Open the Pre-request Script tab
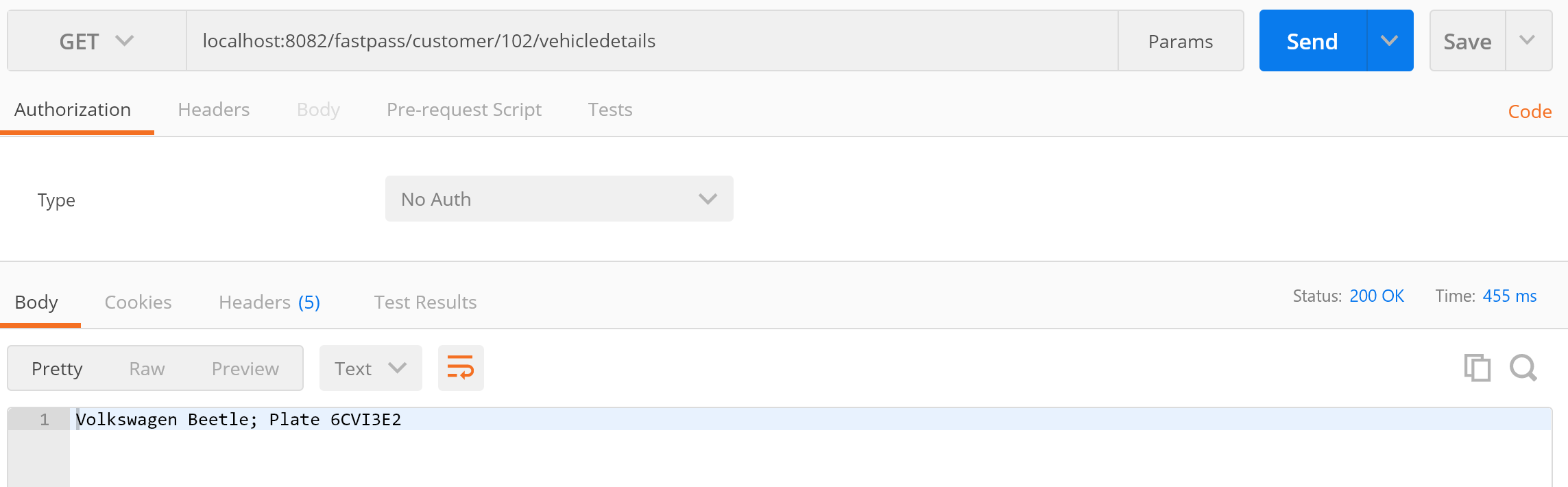 pos(464,109)
